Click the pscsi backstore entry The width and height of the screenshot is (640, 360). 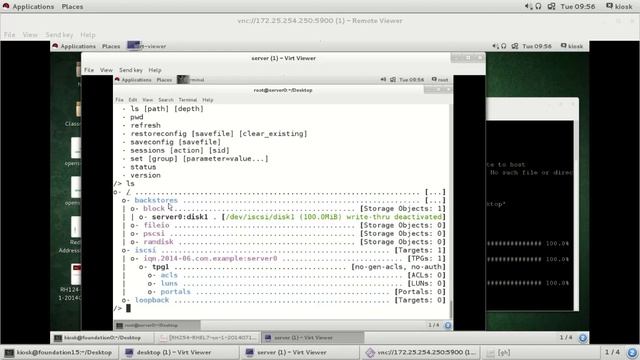tap(154, 233)
